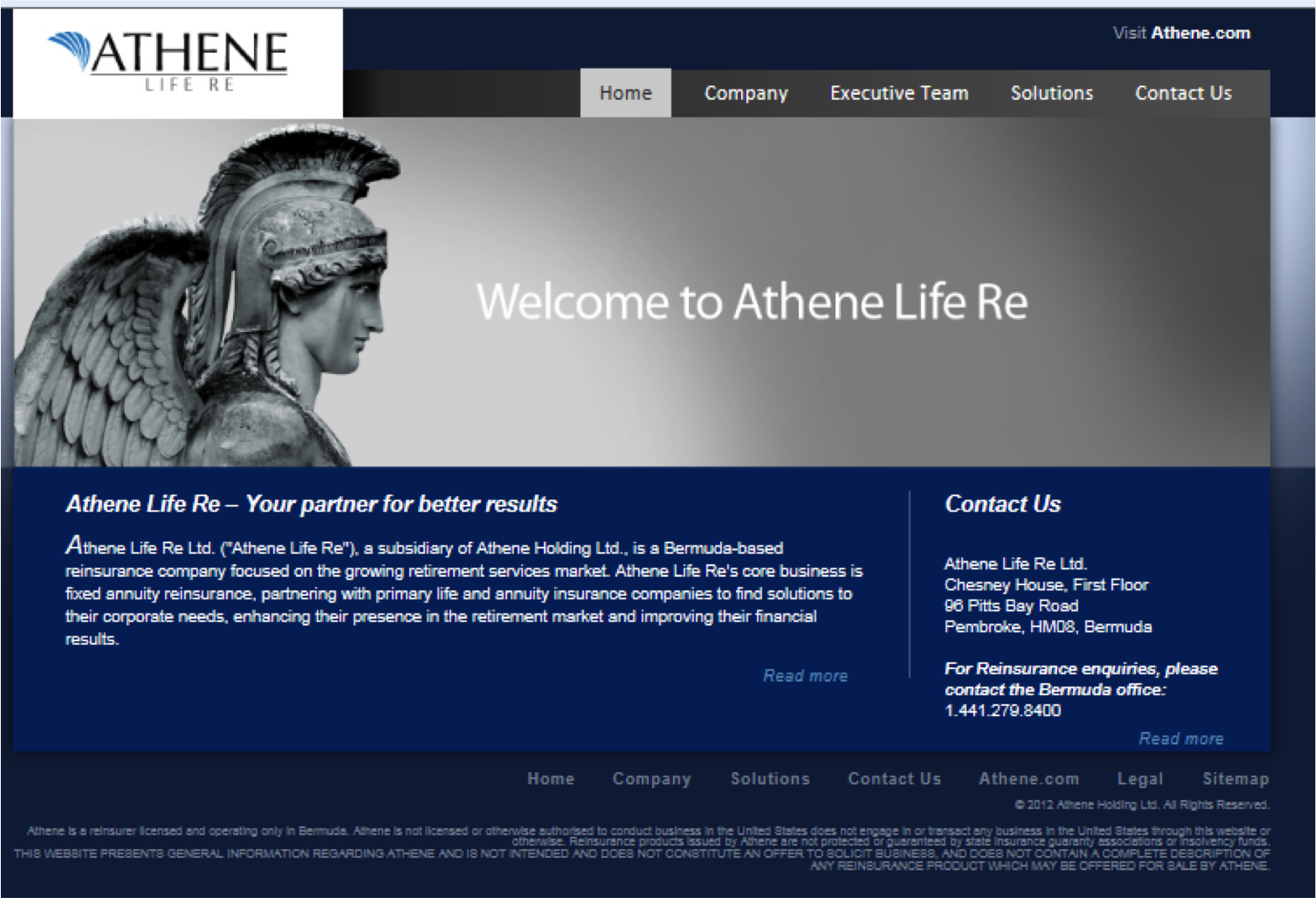Click 'For Reinsurance enquiries' italic text

(1080, 678)
